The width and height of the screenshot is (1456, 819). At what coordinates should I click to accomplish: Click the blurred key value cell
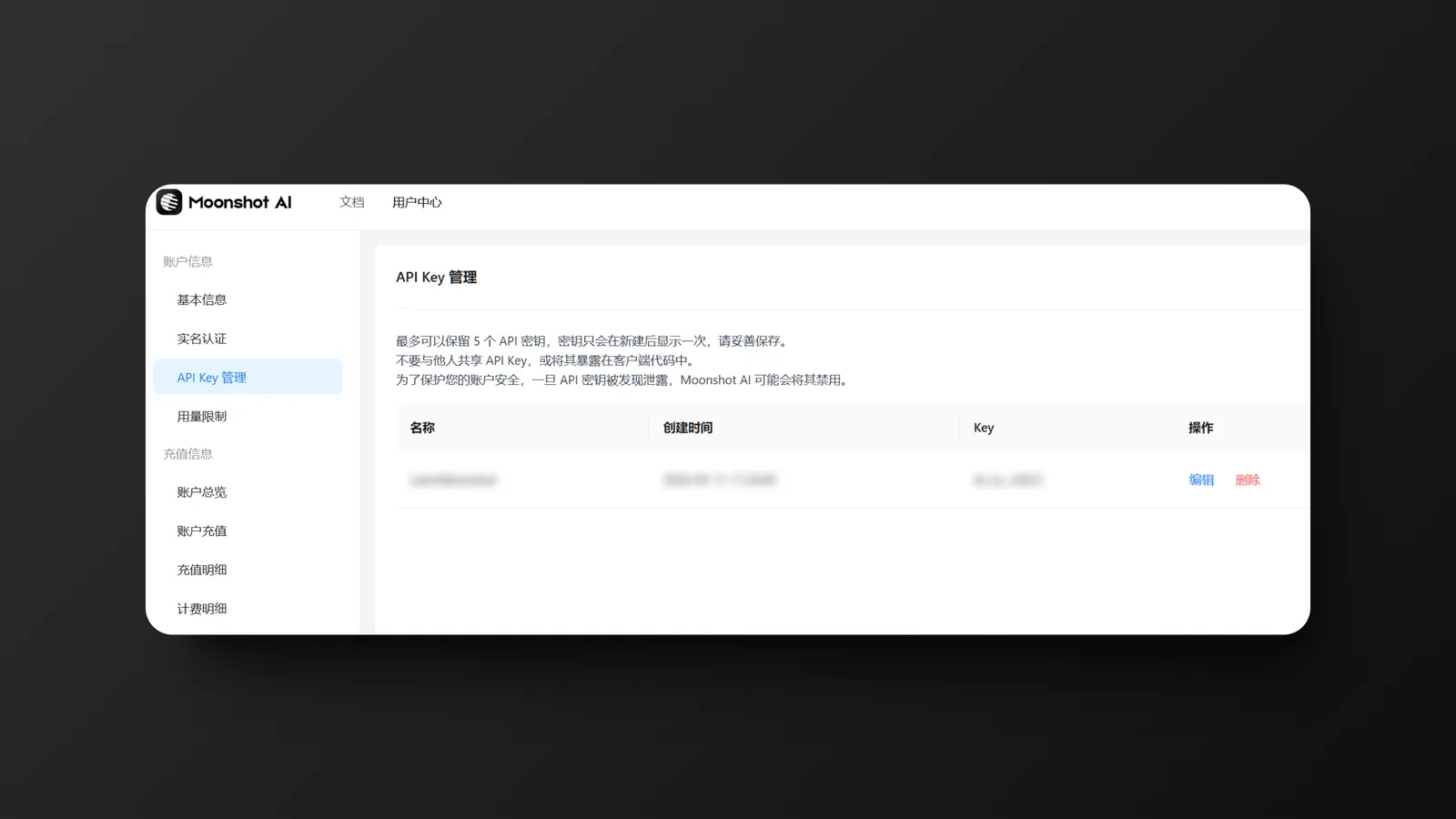pyautogui.click(x=1008, y=480)
